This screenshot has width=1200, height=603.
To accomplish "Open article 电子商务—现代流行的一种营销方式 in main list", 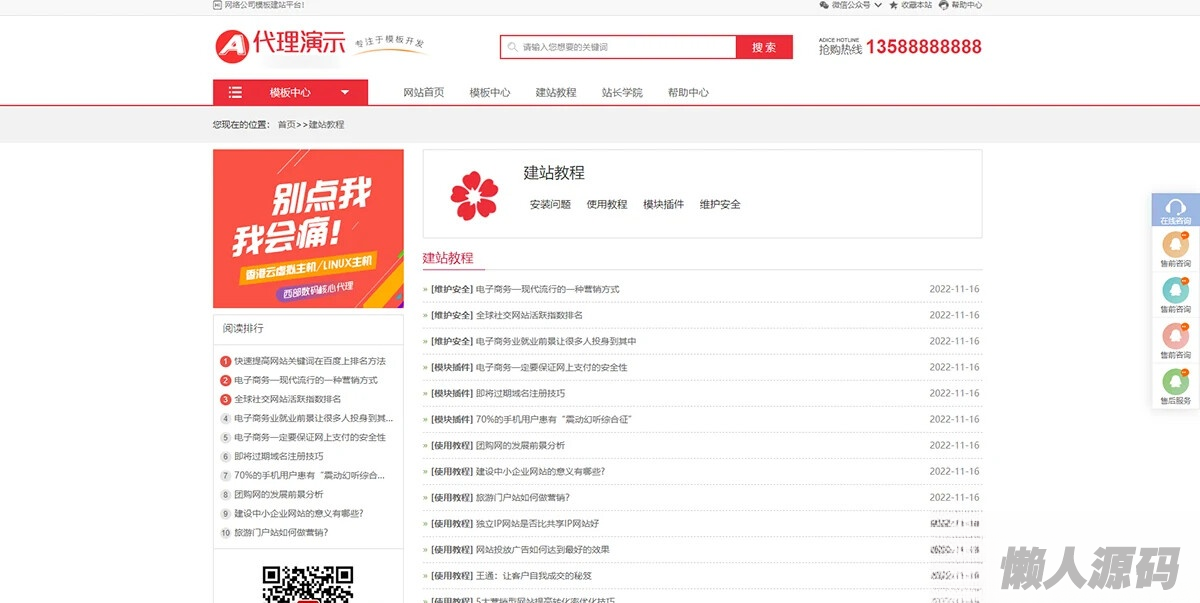I will pos(548,289).
